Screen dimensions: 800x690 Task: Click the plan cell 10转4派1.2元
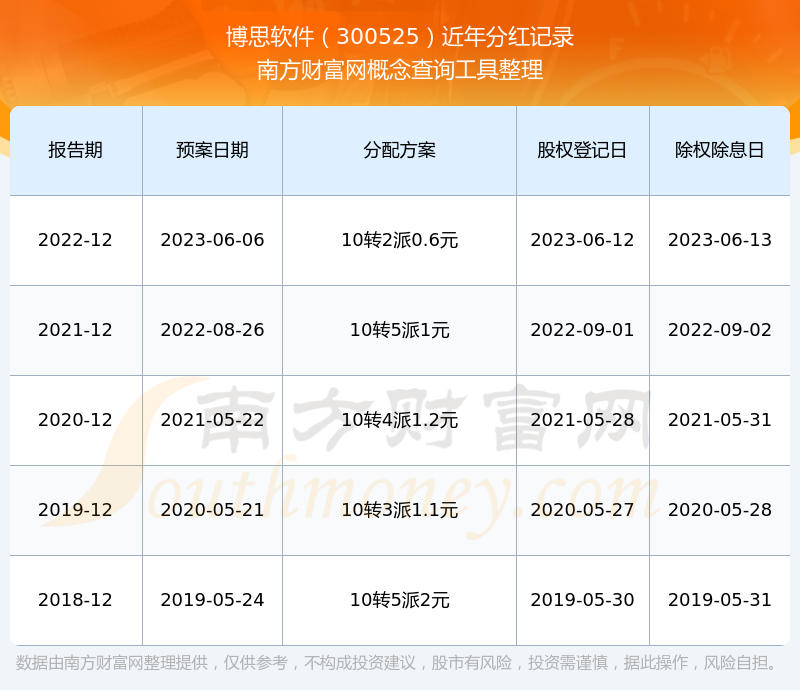tap(399, 420)
